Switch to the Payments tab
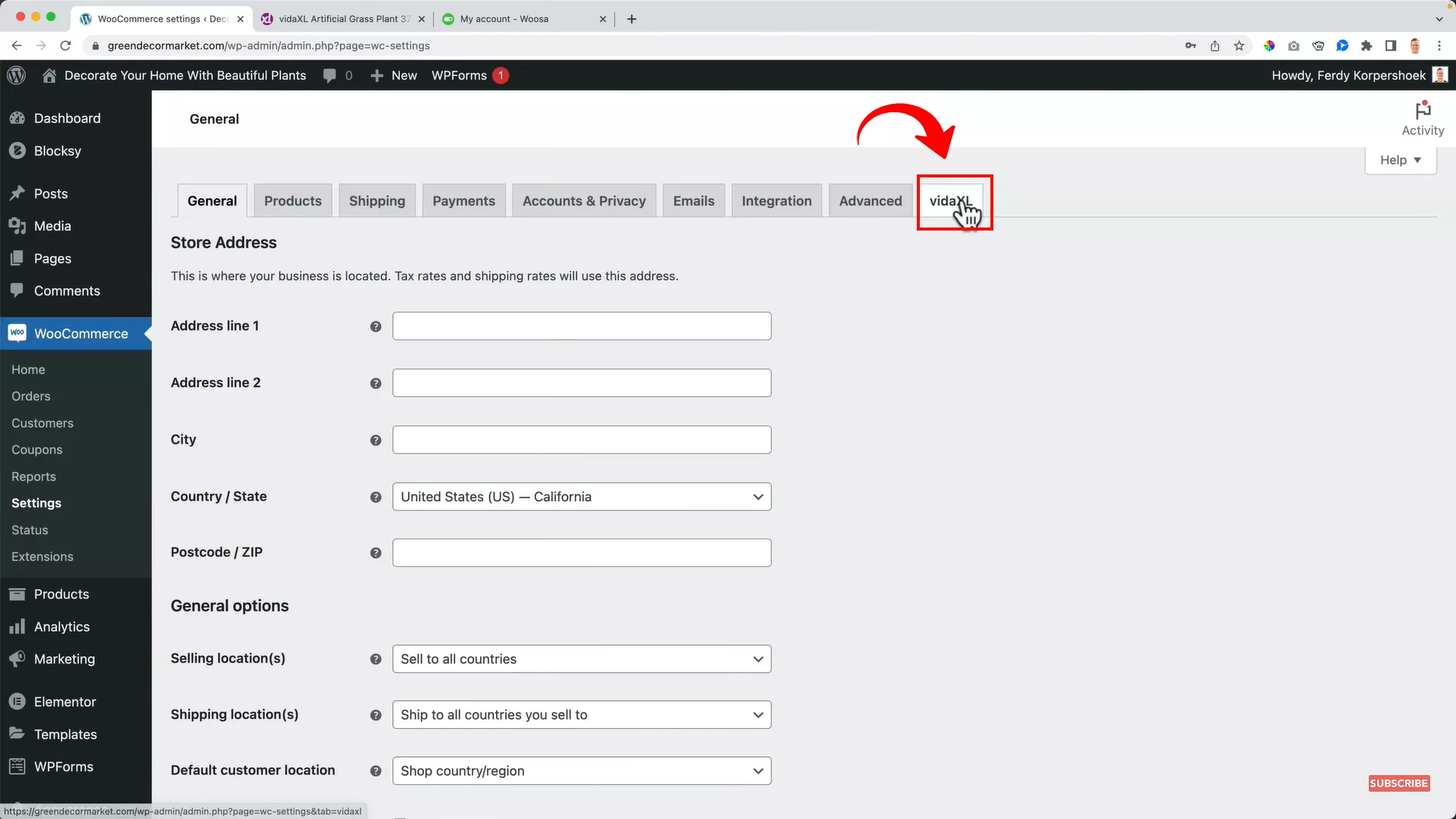This screenshot has height=819, width=1456. tap(463, 200)
